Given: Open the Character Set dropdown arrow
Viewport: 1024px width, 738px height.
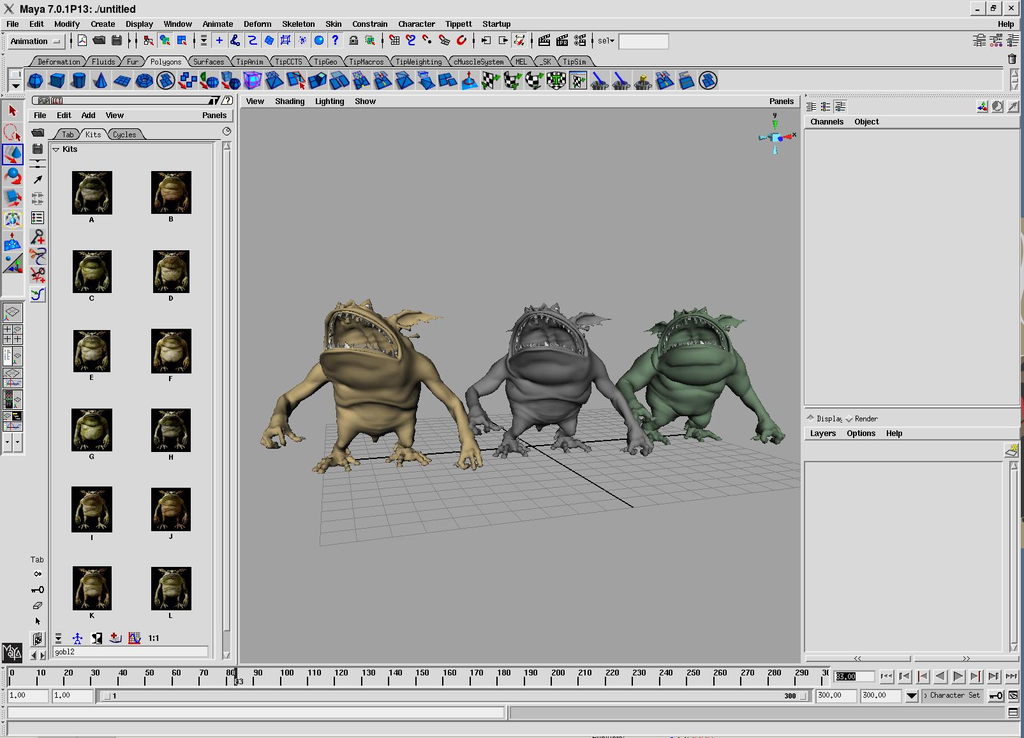Looking at the screenshot, I should point(912,696).
